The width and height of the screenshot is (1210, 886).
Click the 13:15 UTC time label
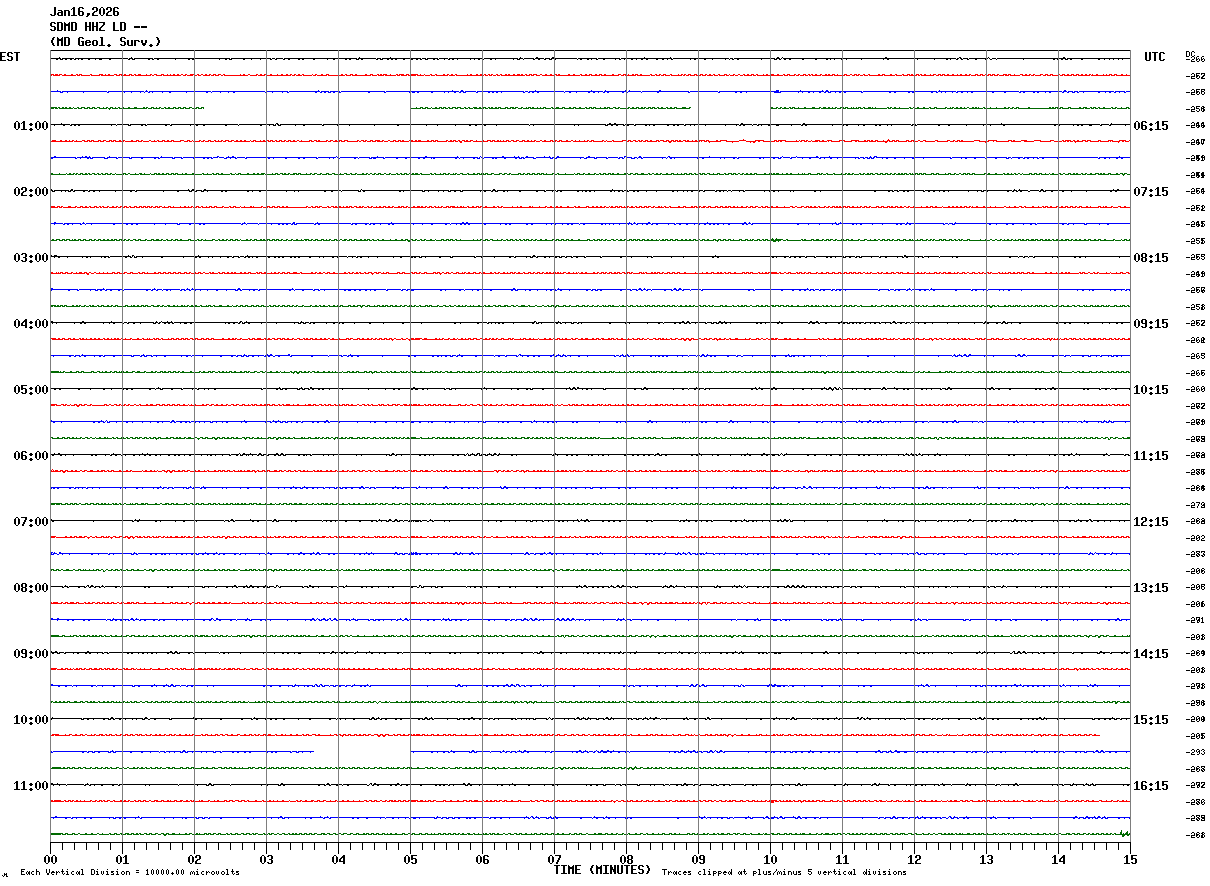point(1151,588)
